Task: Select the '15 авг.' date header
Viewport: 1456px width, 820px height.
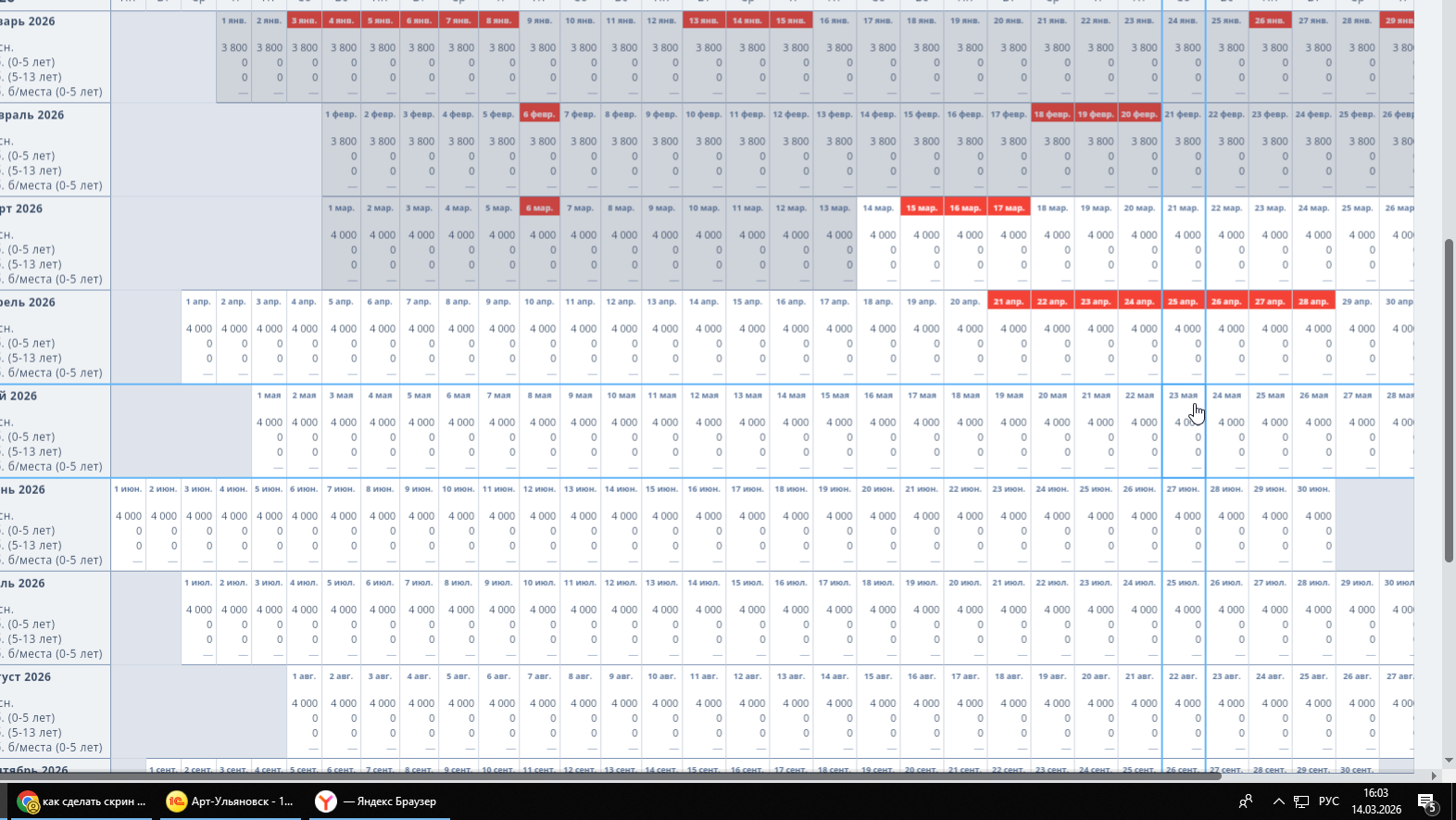Action: click(x=878, y=675)
